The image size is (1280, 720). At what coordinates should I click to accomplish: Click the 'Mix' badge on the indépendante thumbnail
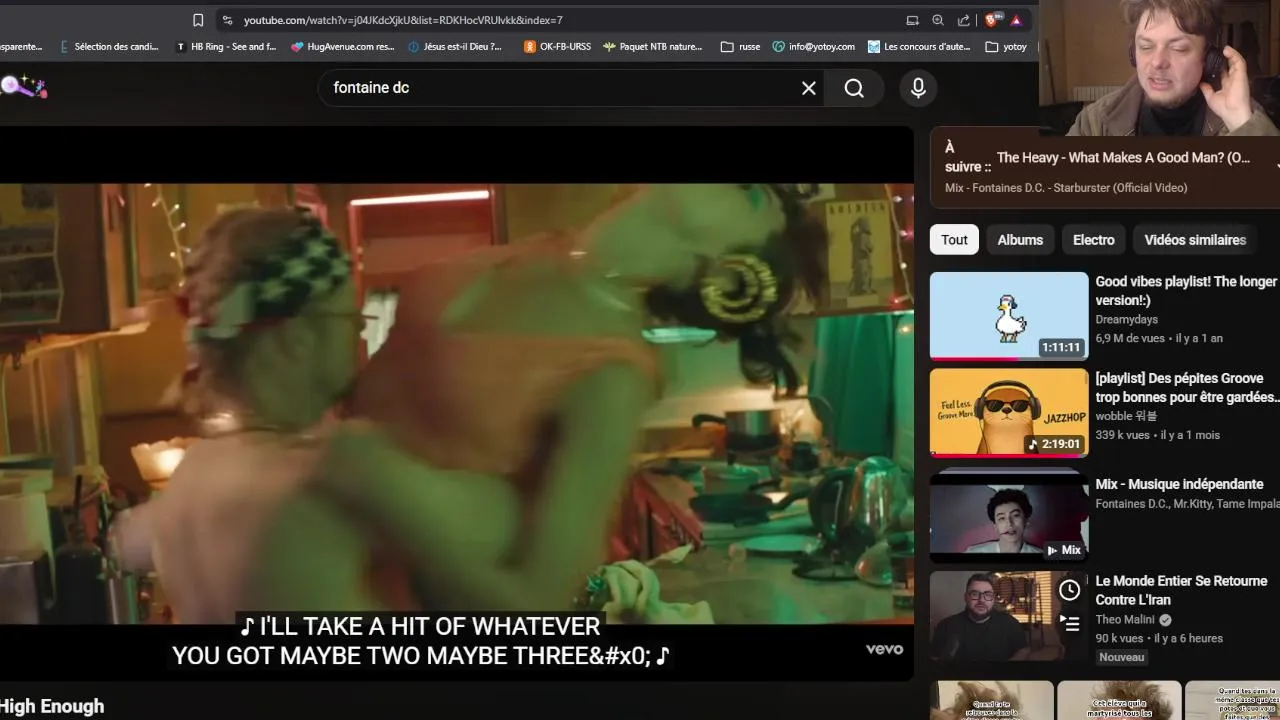(1064, 550)
